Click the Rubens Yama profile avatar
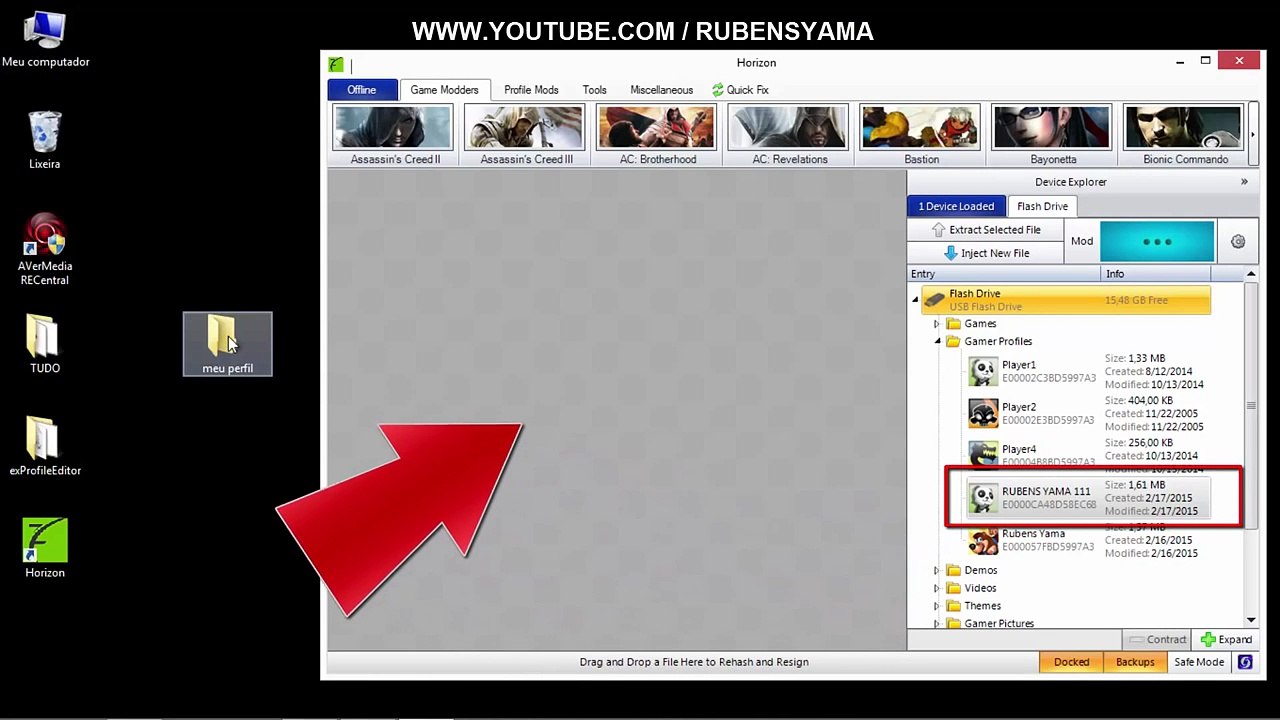The image size is (1280, 720). 983,541
